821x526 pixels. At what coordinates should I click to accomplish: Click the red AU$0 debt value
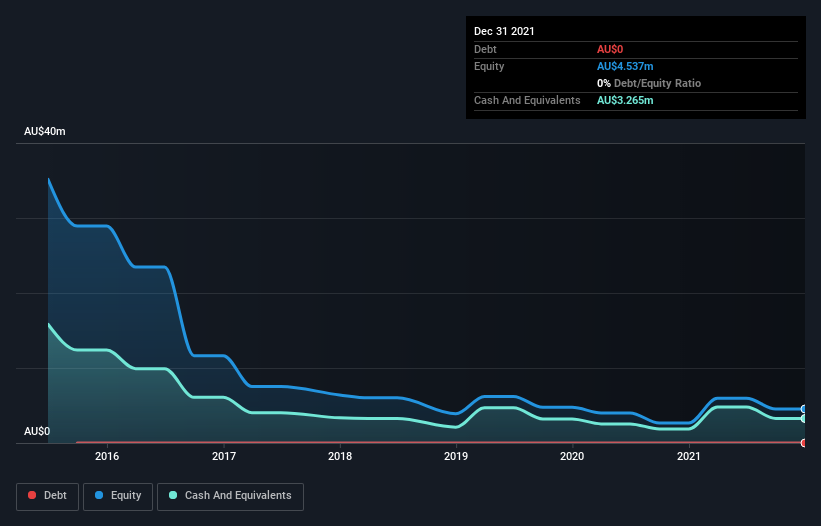(610, 50)
